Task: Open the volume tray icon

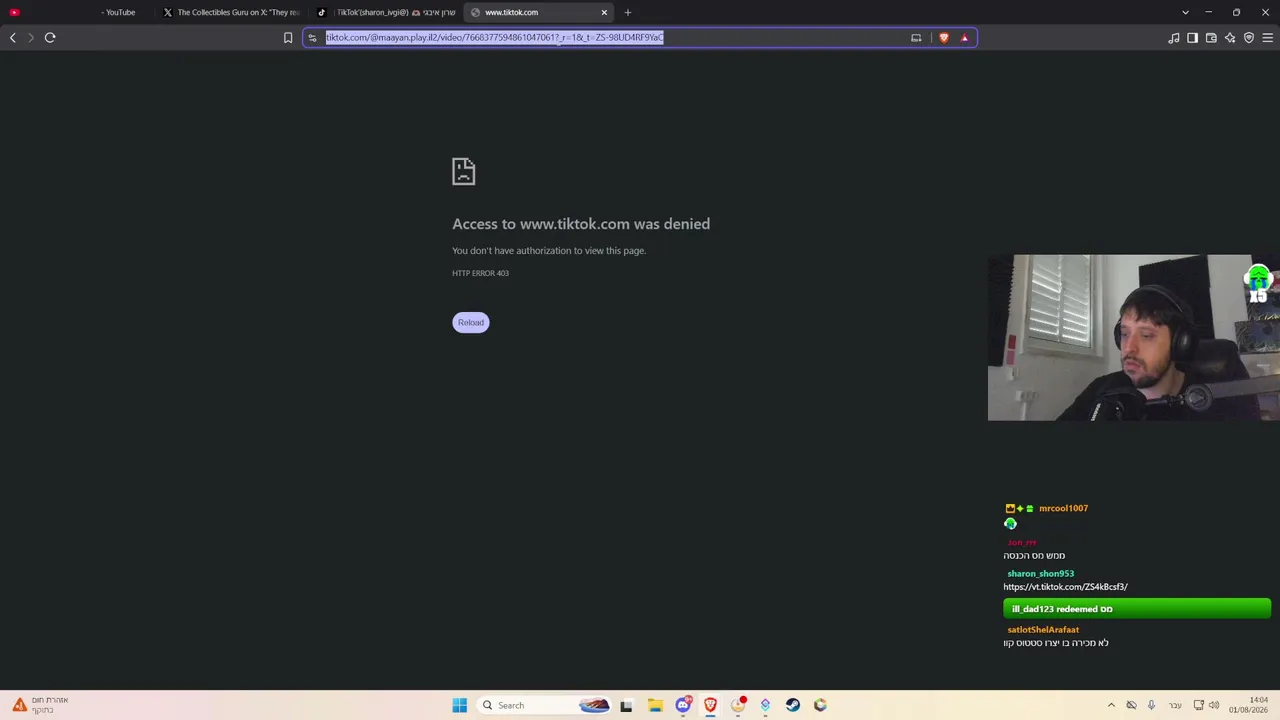Action: (x=1214, y=706)
